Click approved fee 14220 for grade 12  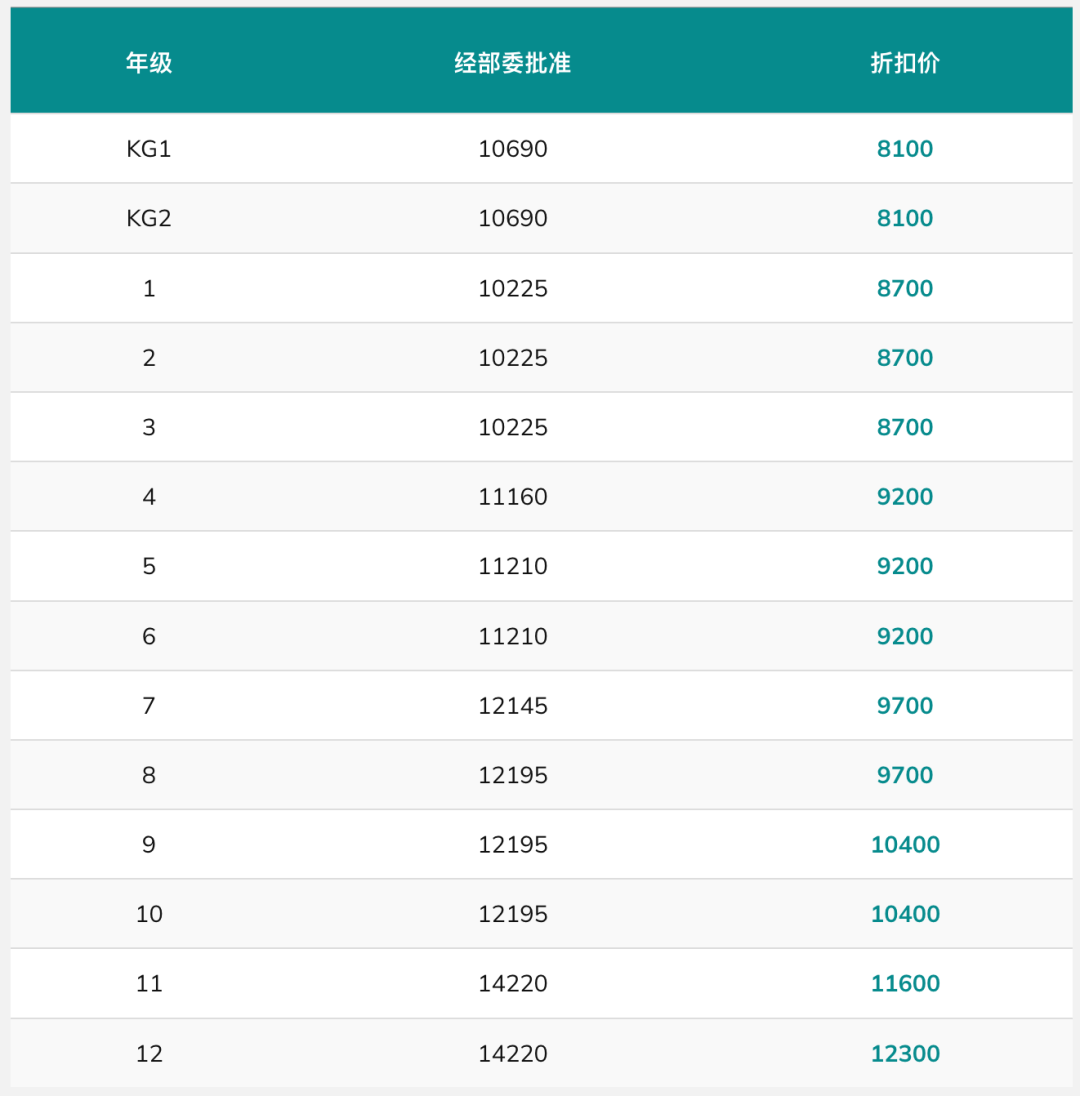tap(512, 1053)
